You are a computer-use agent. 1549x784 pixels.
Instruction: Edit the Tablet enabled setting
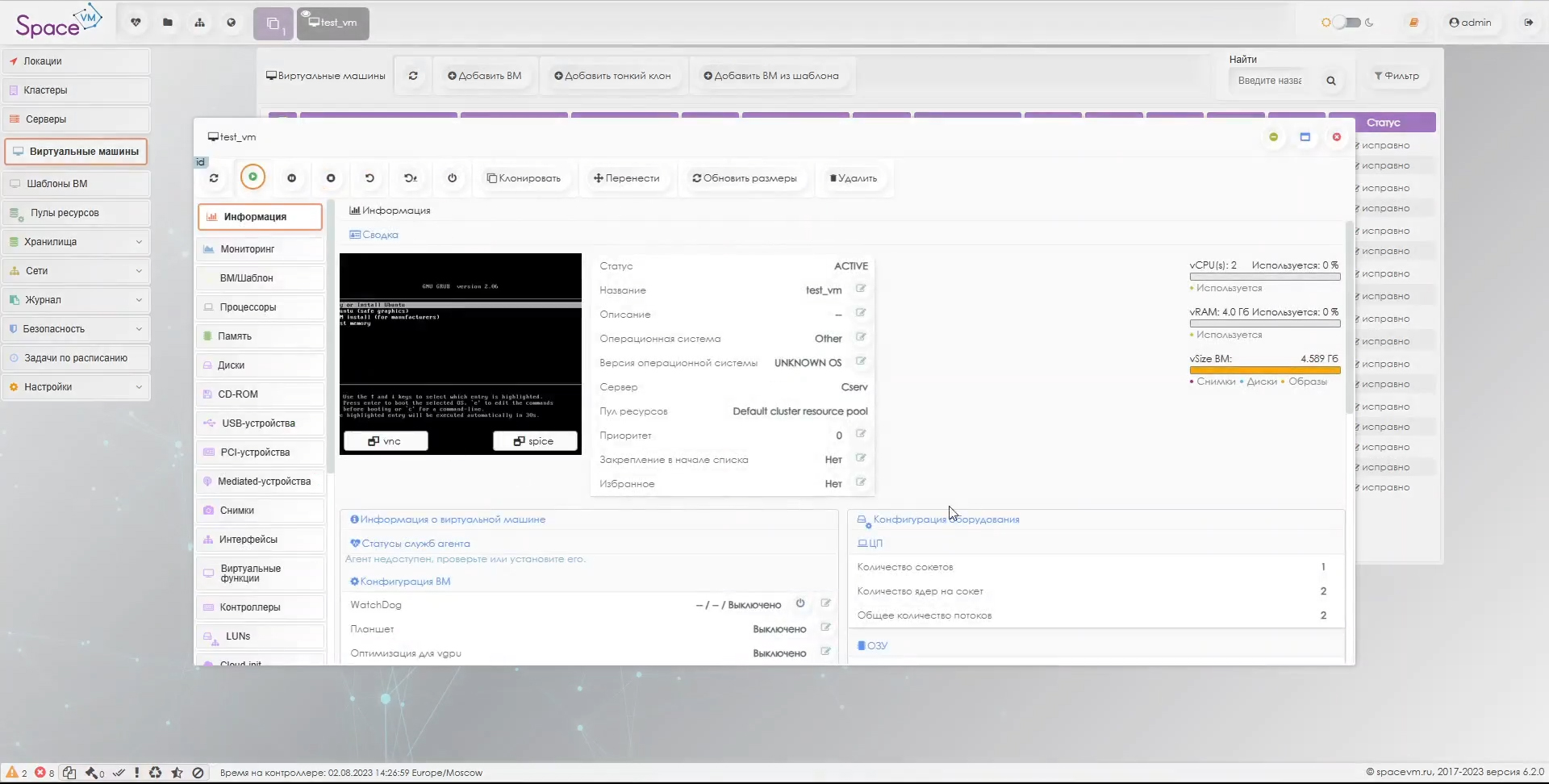point(825,628)
